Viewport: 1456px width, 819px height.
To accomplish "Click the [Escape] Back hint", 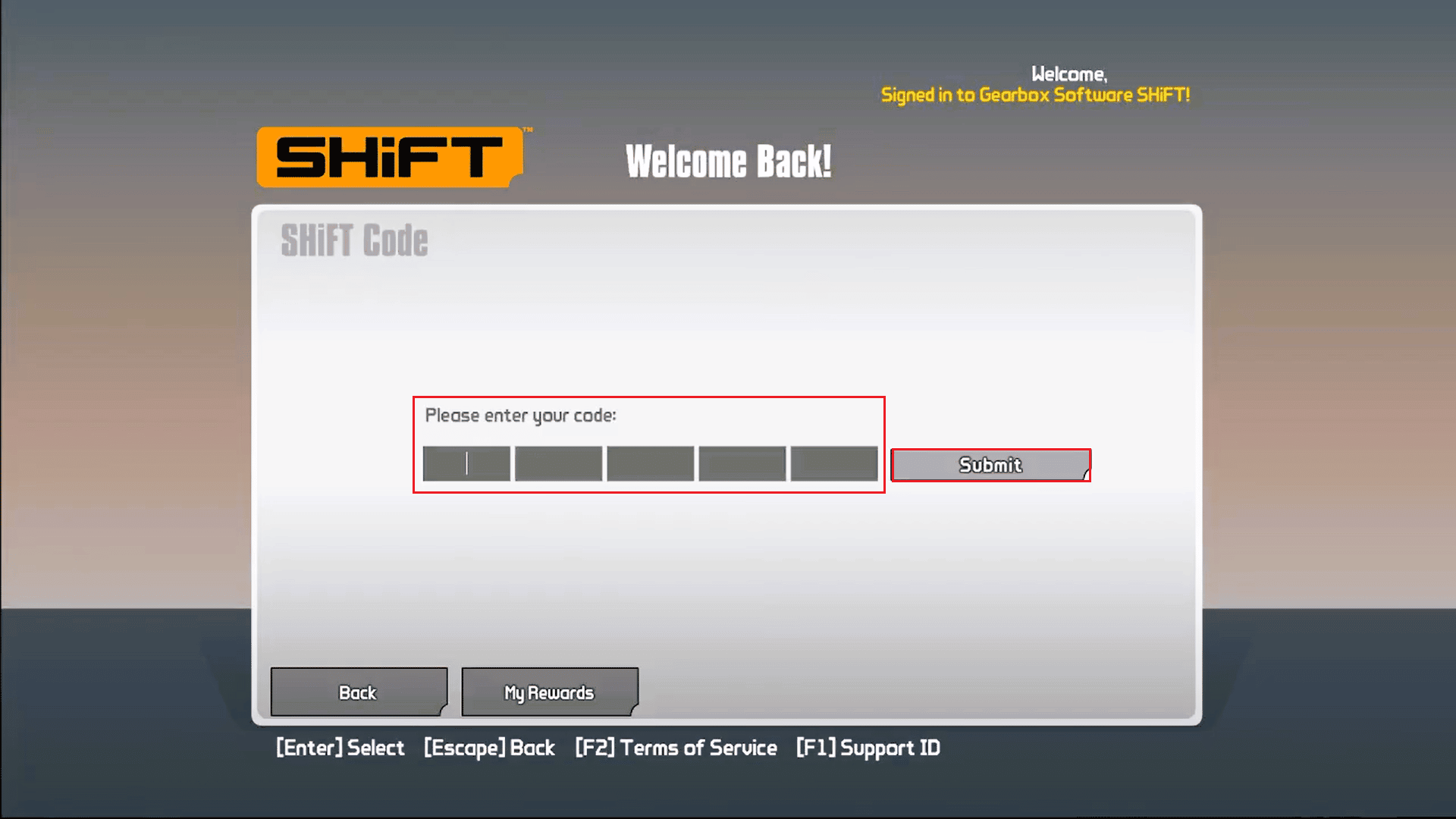I will pos(489,748).
